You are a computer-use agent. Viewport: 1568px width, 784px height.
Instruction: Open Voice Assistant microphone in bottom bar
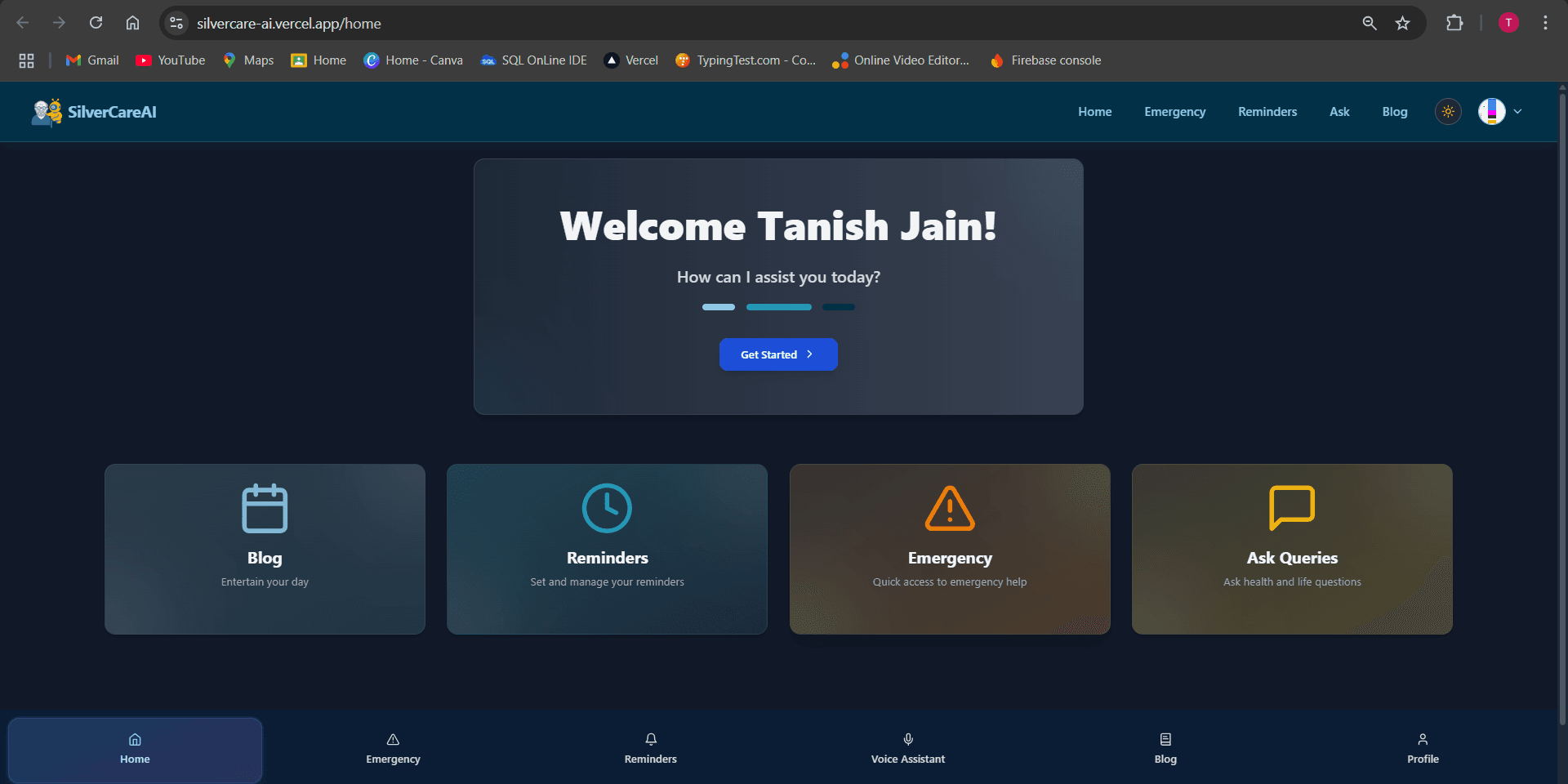pyautogui.click(x=908, y=748)
